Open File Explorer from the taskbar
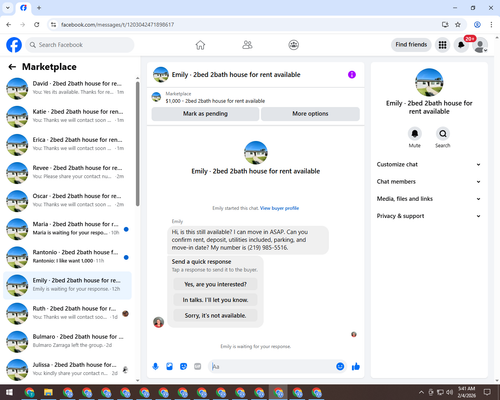This screenshot has width=500, height=400. 48,392
